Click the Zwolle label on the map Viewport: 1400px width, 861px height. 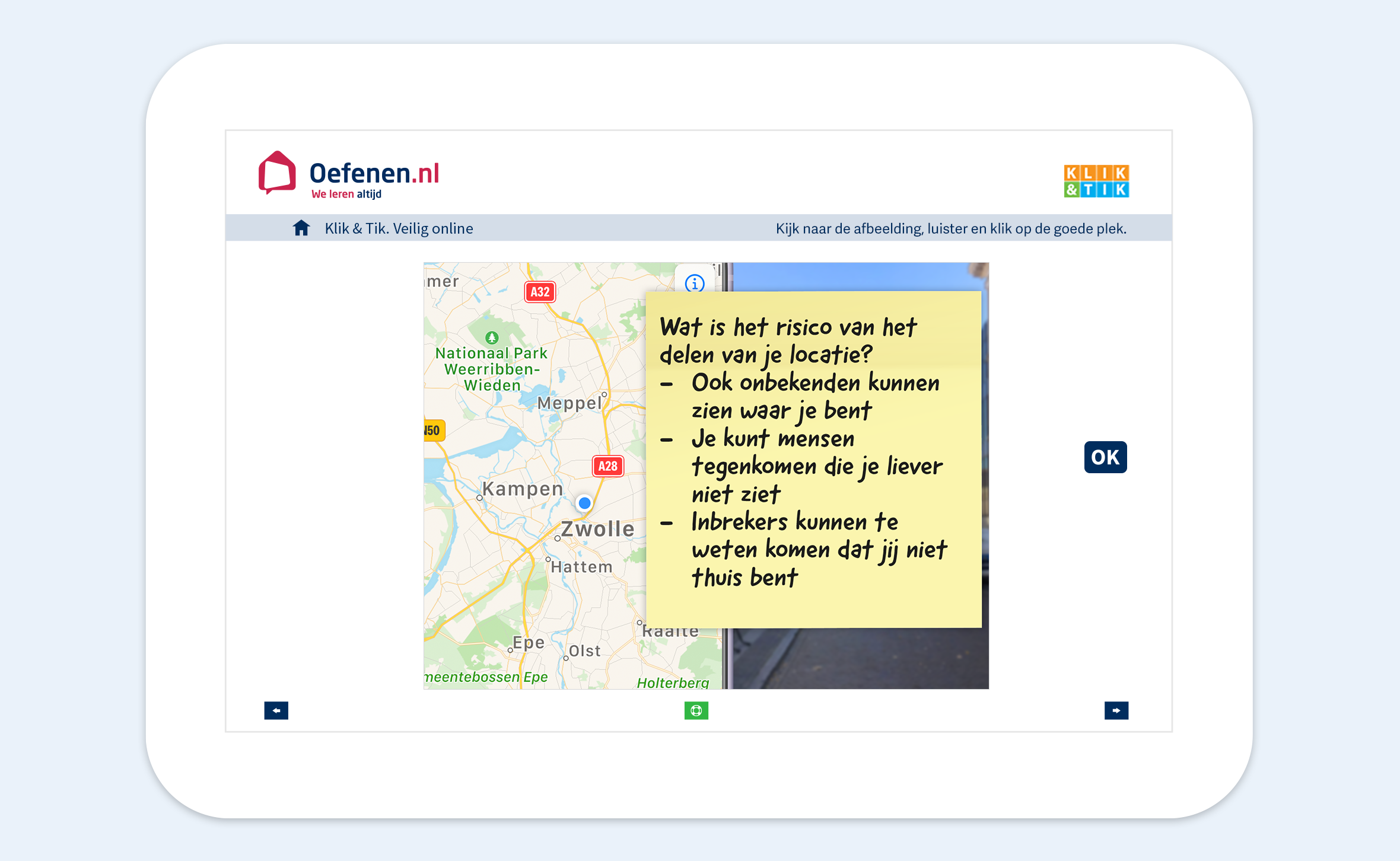click(597, 528)
